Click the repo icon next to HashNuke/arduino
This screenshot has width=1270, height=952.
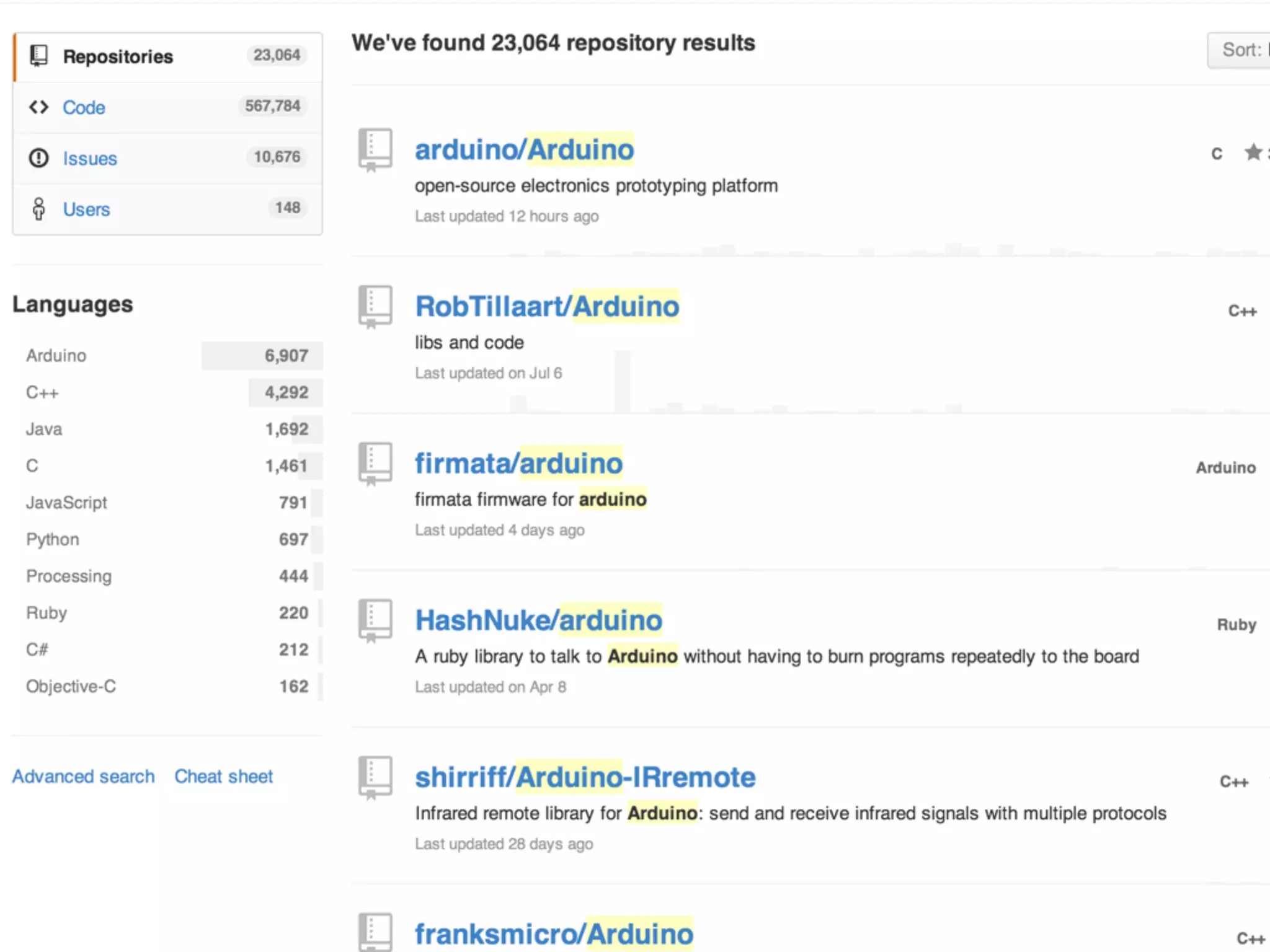point(375,620)
